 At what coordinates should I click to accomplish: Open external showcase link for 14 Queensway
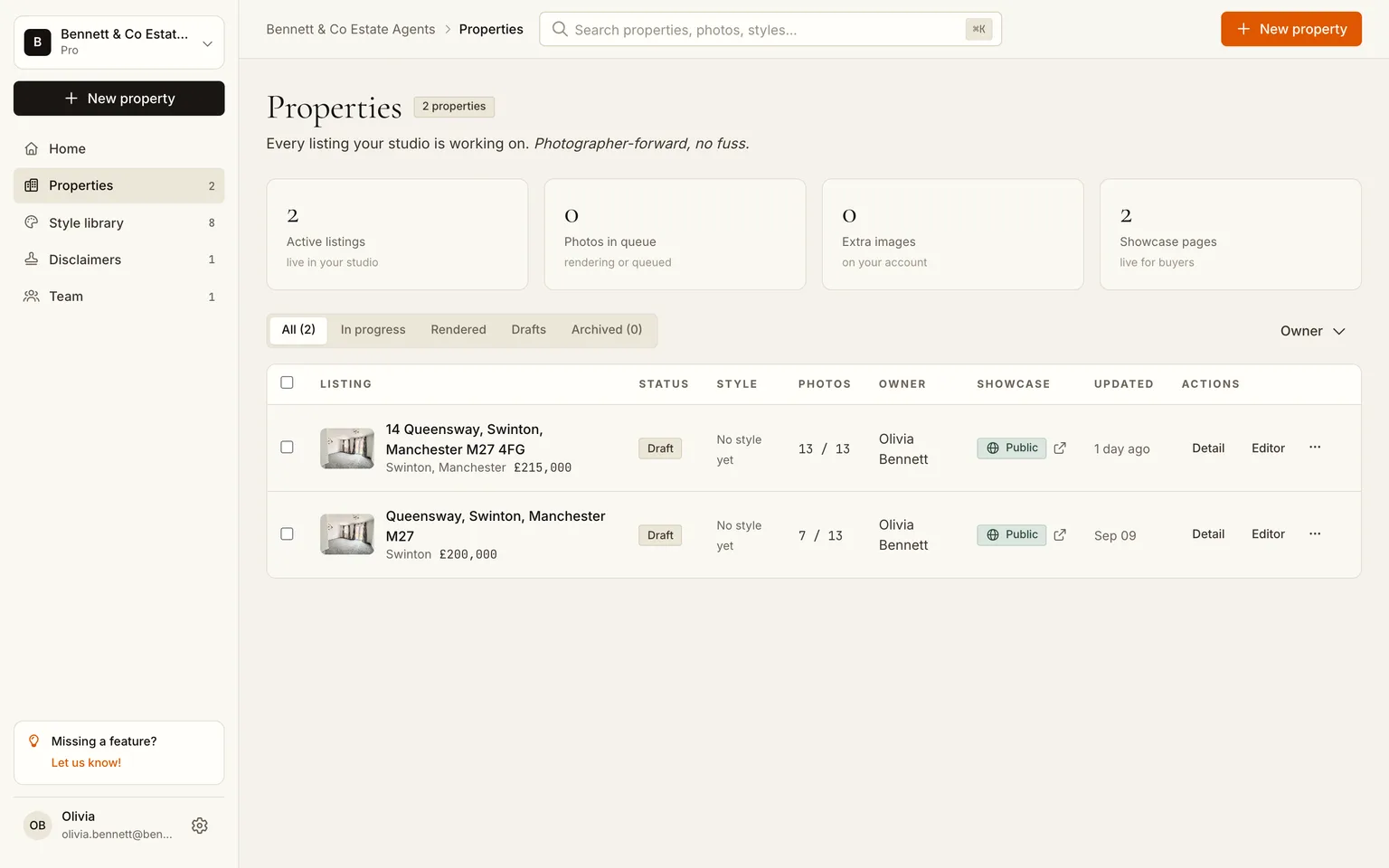1060,448
